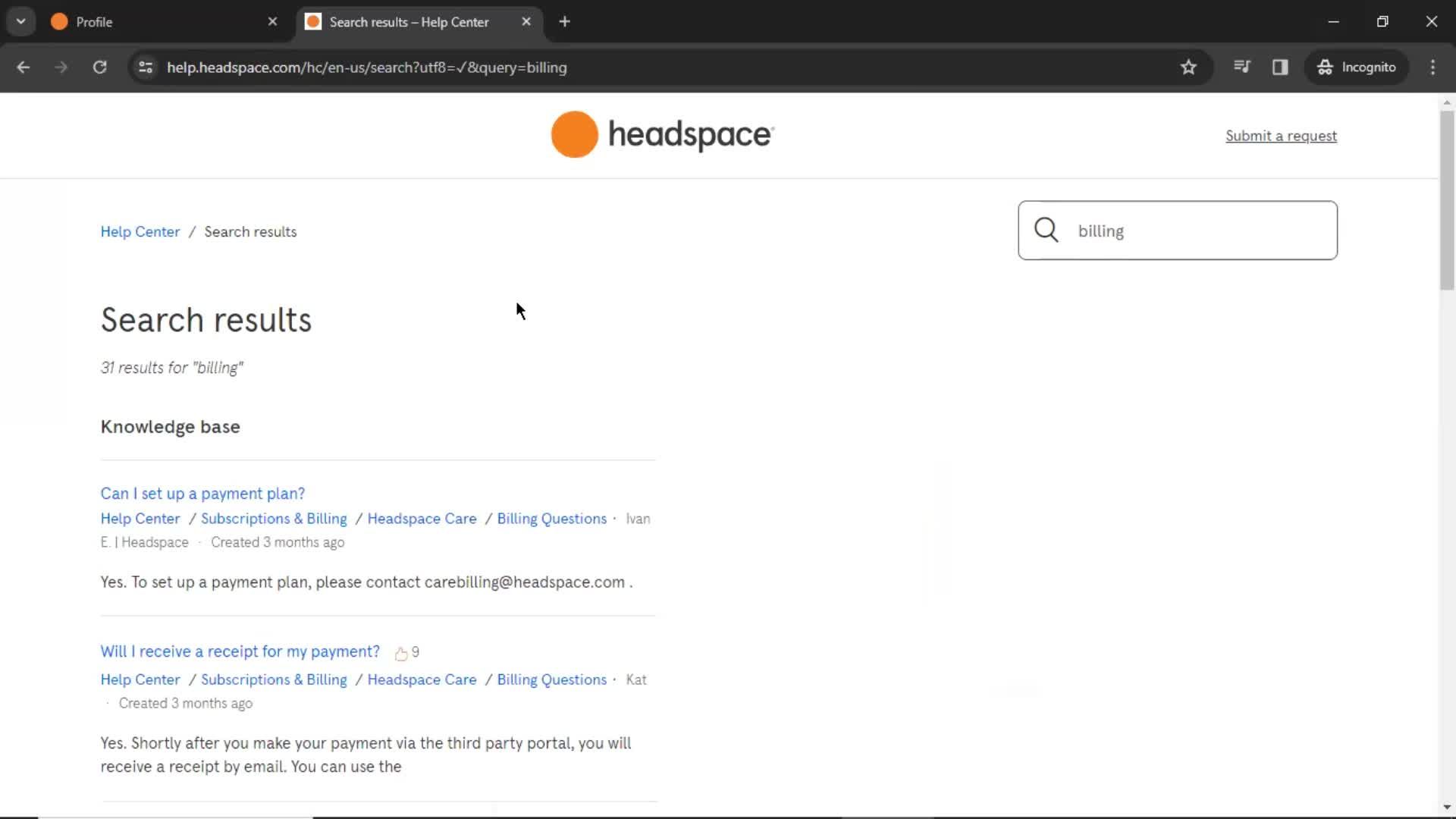Screen dimensions: 1456x819
Task: Click the scrollbar down arrow
Action: [x=1447, y=808]
